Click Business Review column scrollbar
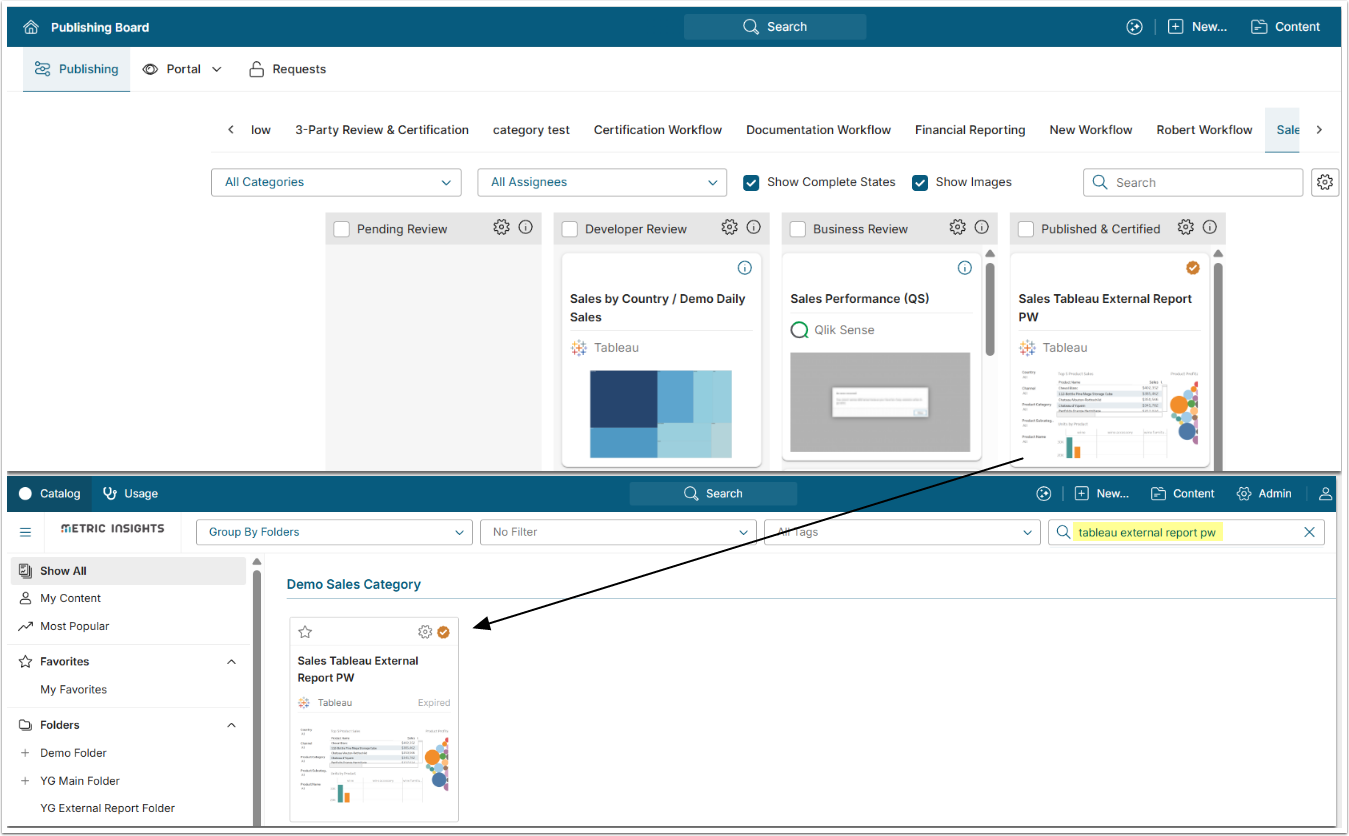 coord(991,308)
